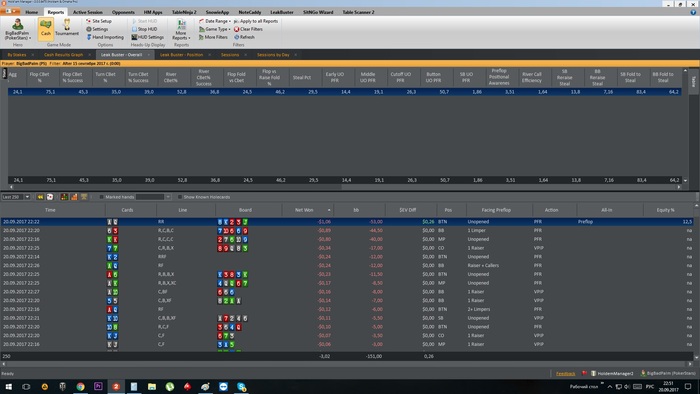The height and width of the screenshot is (394, 700).
Task: Click HoldemManager2 in the status bar
Action: click(x=612, y=373)
